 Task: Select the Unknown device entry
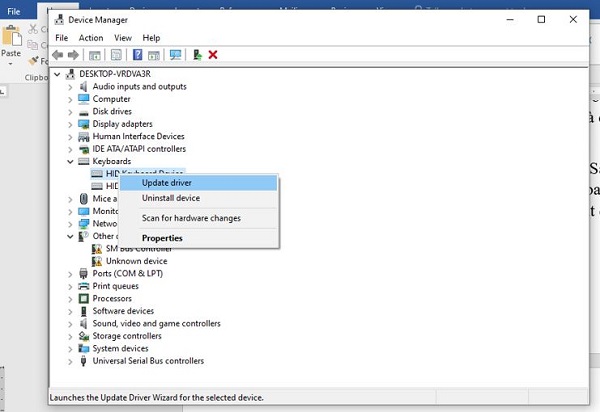137,261
